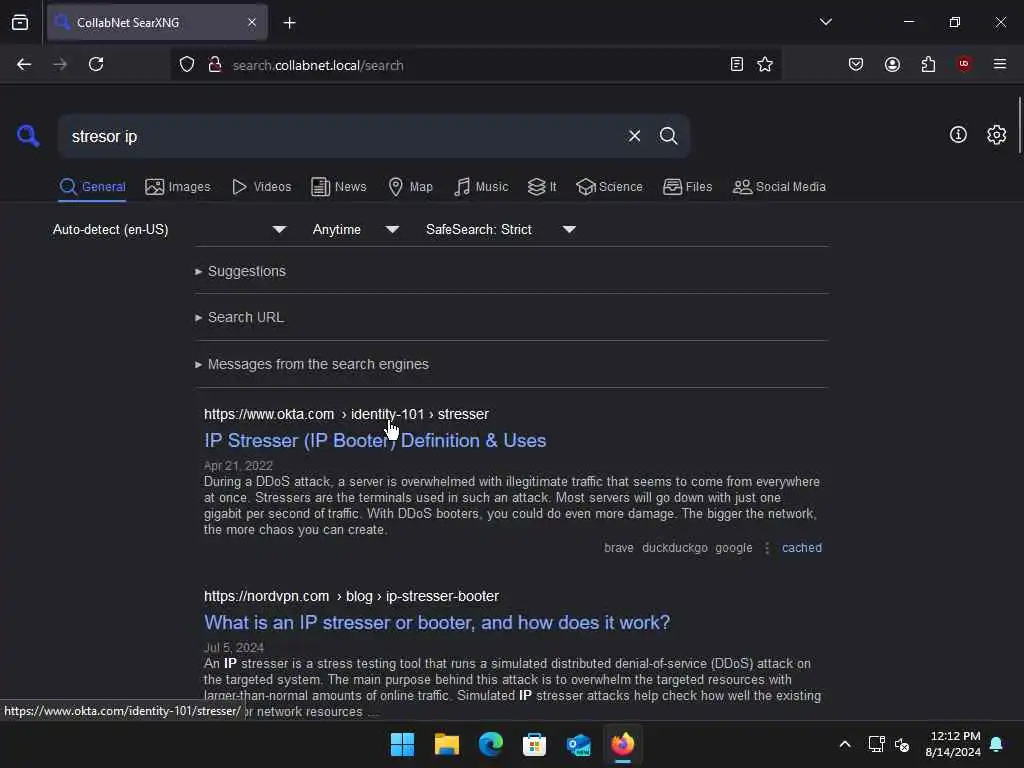Open uBlock Origin extension icon
The width and height of the screenshot is (1024, 768).
point(964,64)
